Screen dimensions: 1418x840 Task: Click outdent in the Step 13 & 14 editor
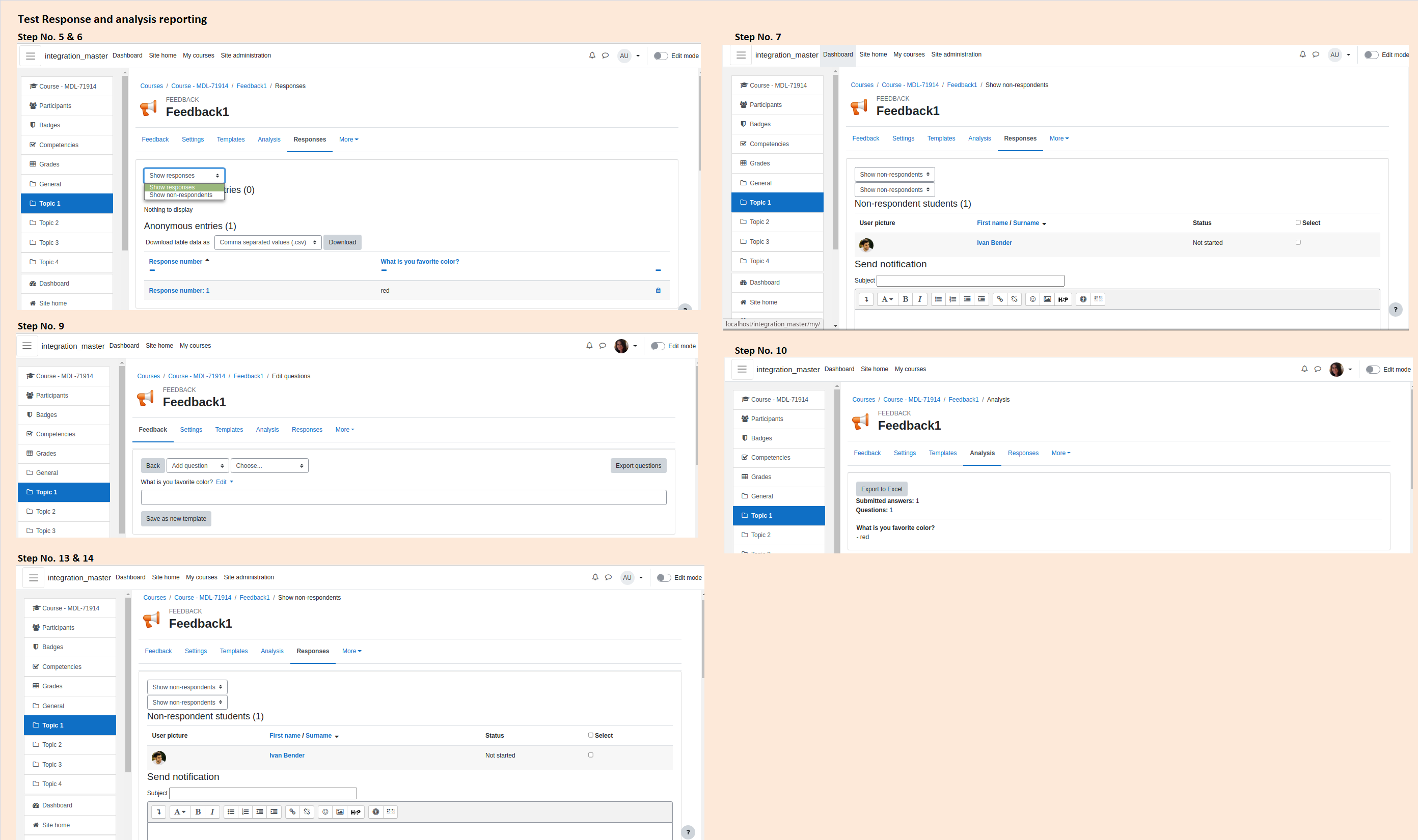pos(259,811)
